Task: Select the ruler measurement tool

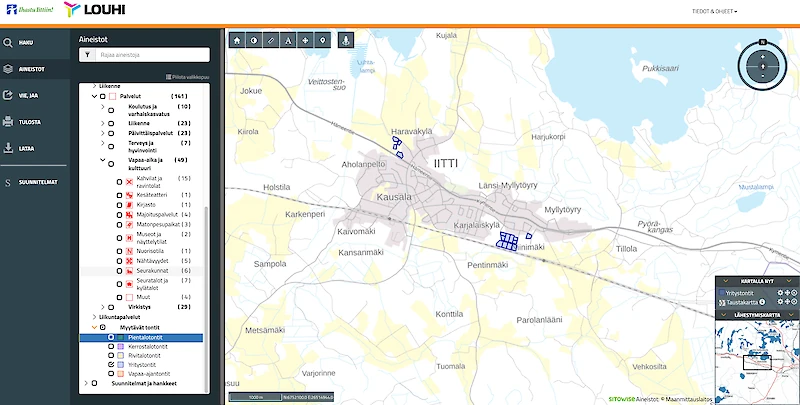Action: [x=271, y=41]
